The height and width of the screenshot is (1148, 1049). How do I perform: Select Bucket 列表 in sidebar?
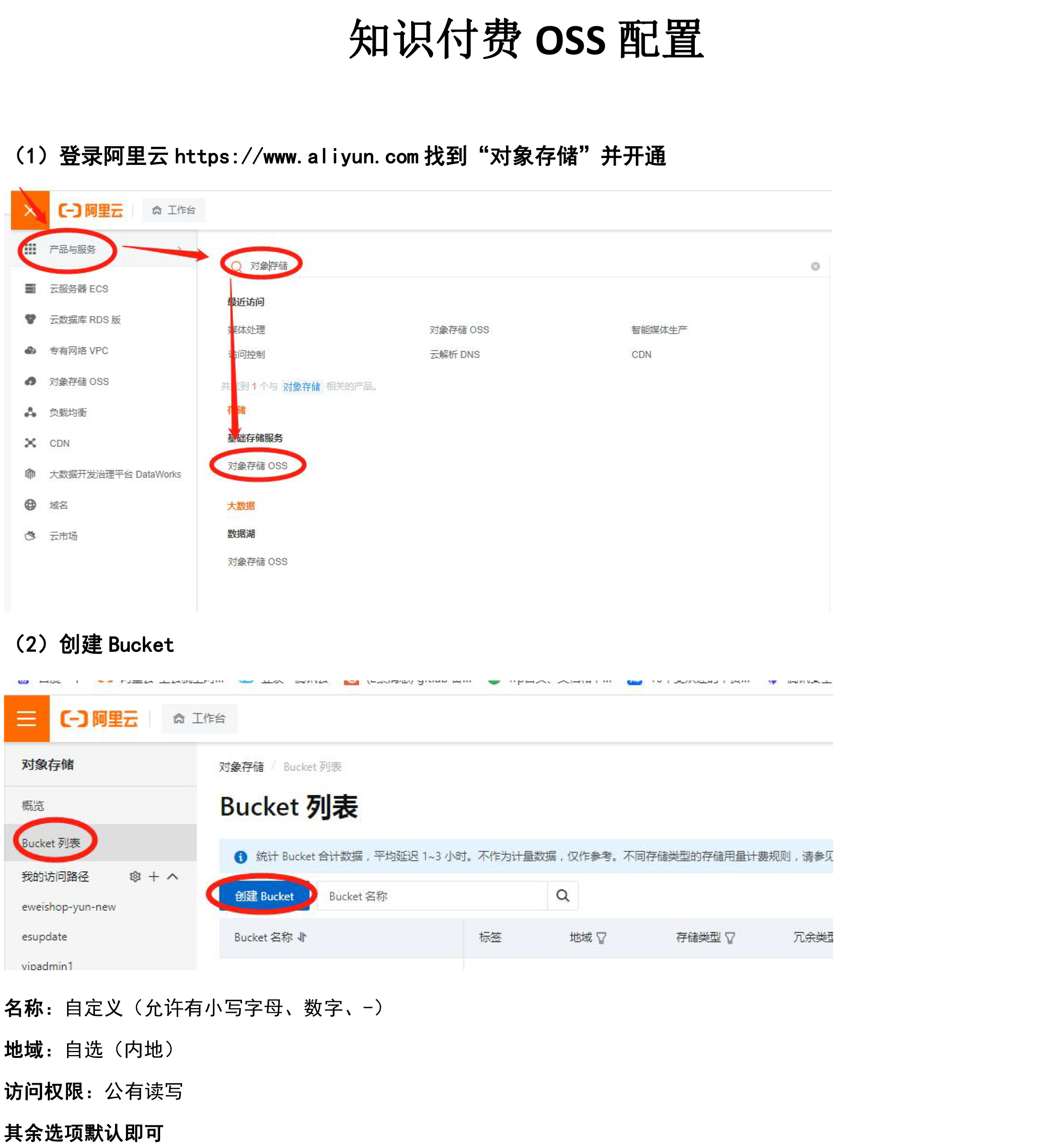coord(51,843)
